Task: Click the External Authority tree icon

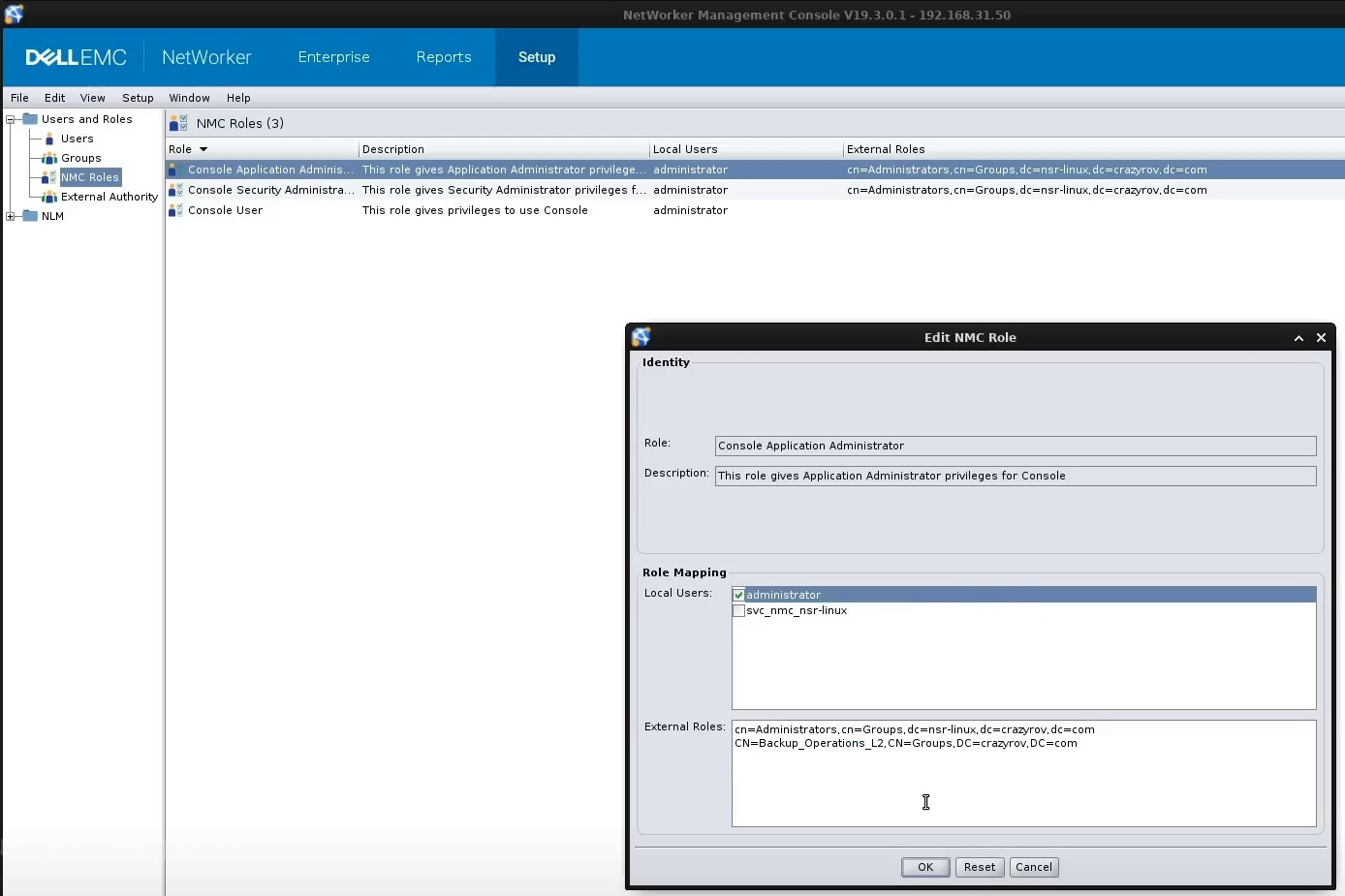Action: [49, 197]
